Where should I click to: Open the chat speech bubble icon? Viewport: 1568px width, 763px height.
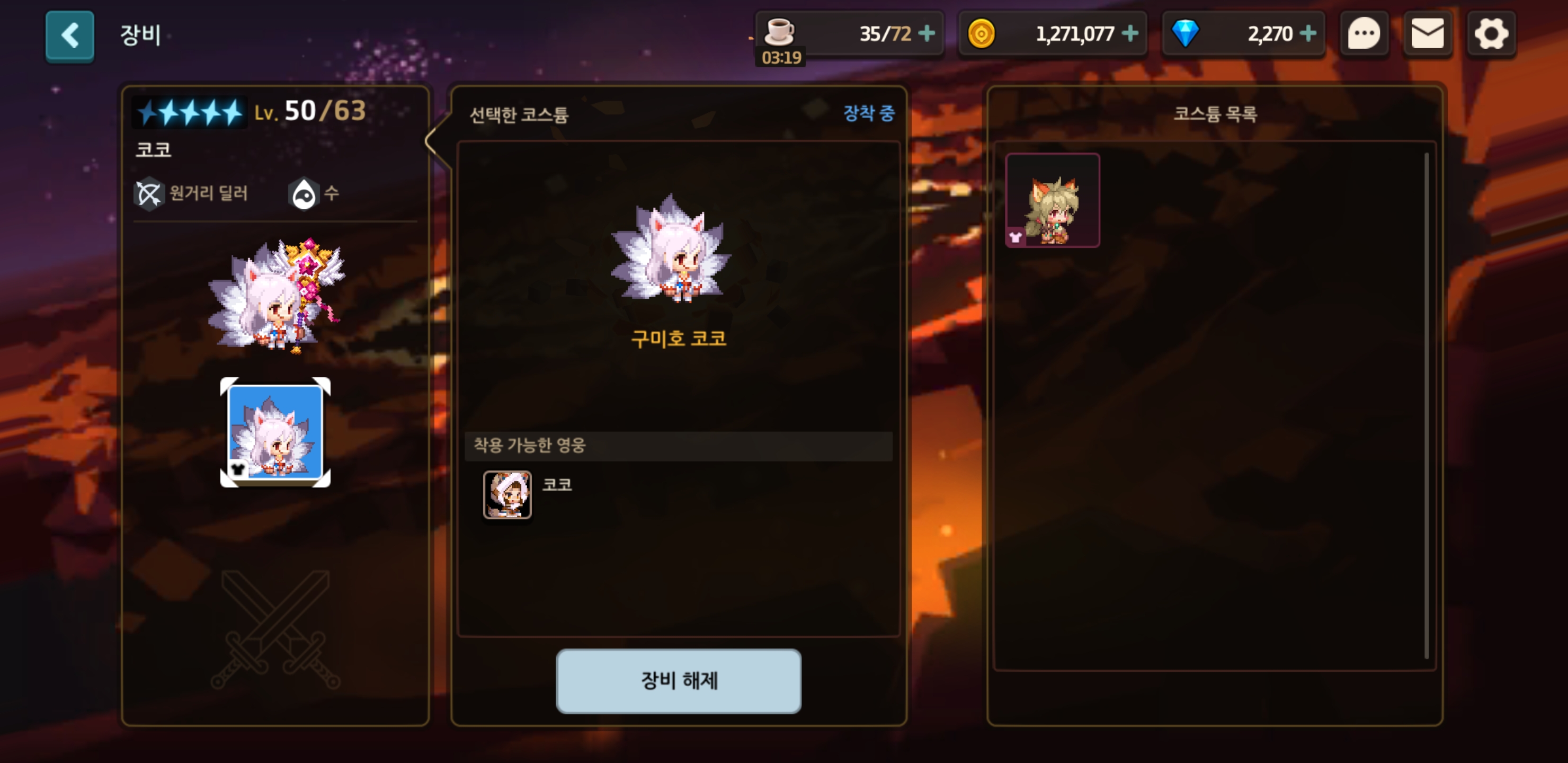1364,33
